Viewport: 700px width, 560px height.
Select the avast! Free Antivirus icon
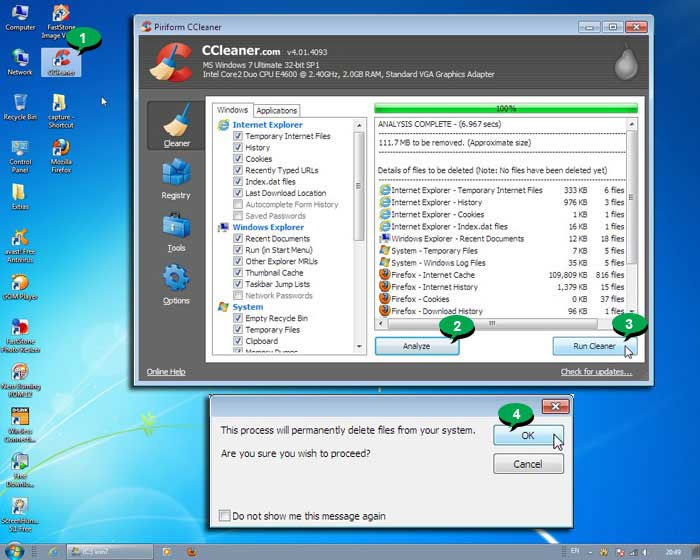coord(20,246)
